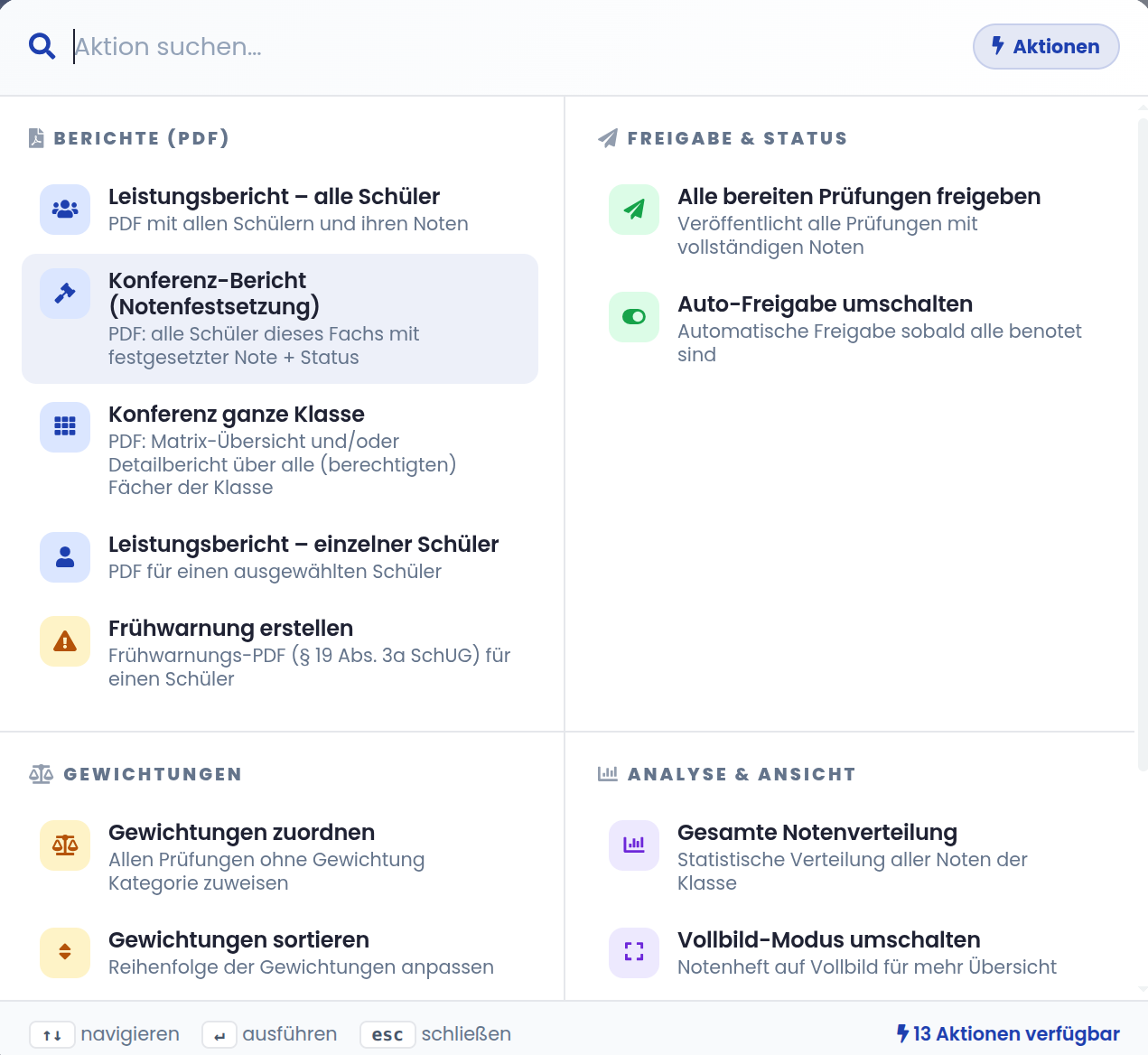Choose 'Leistungsbericht – einzelner Schüler'
The image size is (1148, 1055).
(280, 557)
